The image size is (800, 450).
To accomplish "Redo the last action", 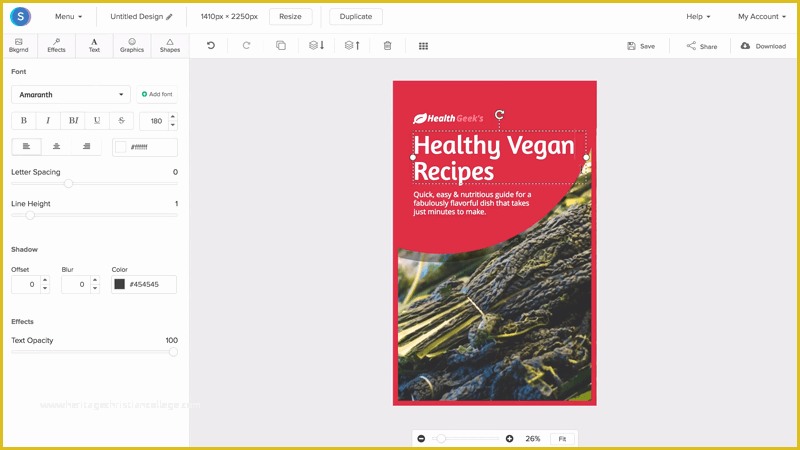I will click(246, 45).
